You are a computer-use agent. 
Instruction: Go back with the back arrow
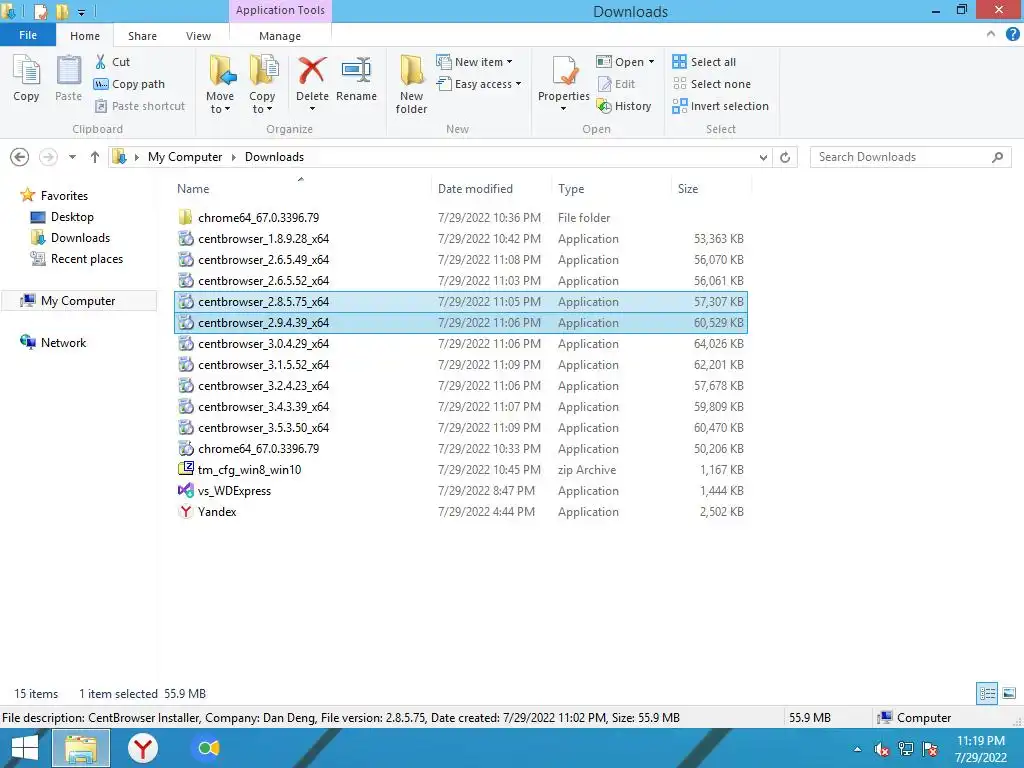click(x=20, y=157)
